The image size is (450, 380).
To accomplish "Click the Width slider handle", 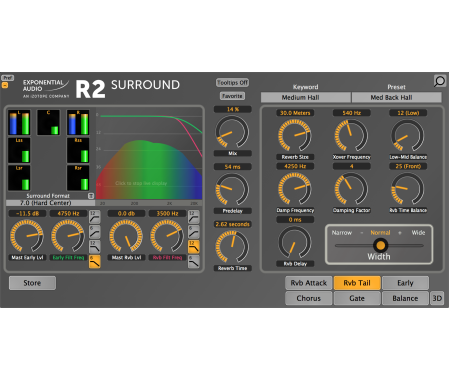I will pos(380,246).
